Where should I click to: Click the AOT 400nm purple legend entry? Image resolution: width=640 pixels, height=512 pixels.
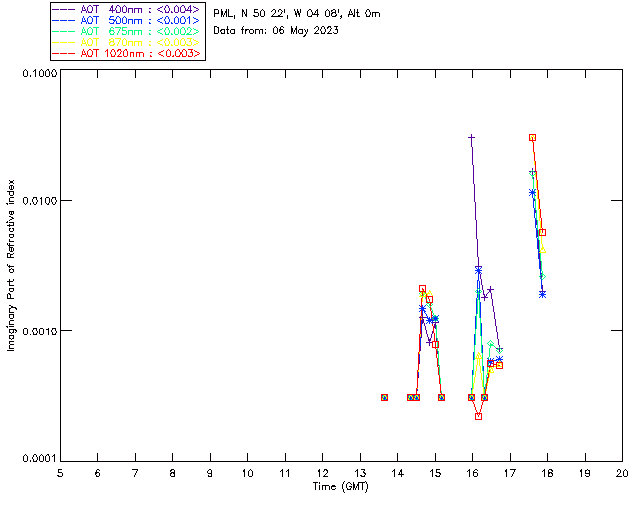tap(126, 9)
